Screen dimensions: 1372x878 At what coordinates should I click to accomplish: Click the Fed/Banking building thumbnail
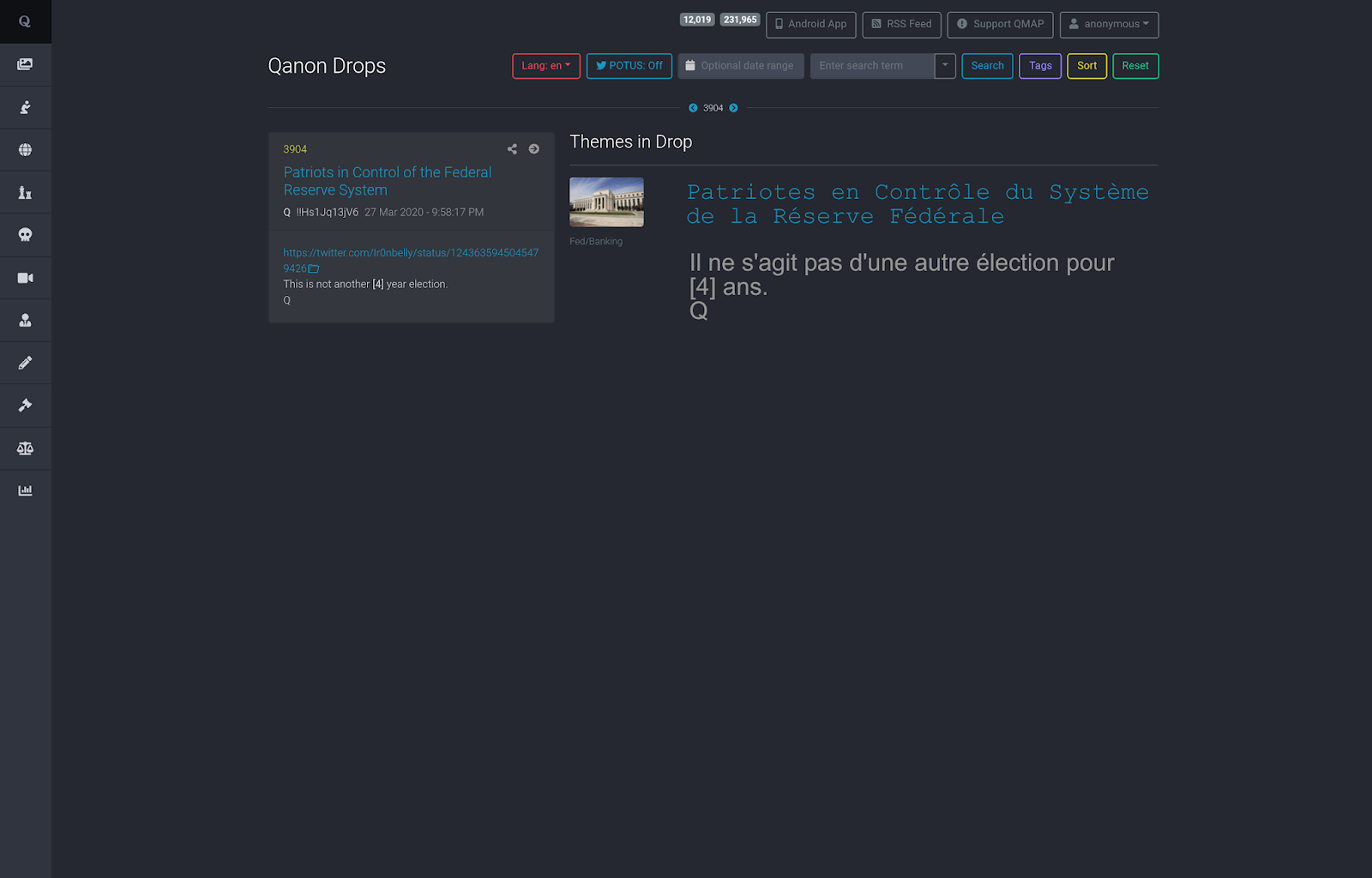606,202
